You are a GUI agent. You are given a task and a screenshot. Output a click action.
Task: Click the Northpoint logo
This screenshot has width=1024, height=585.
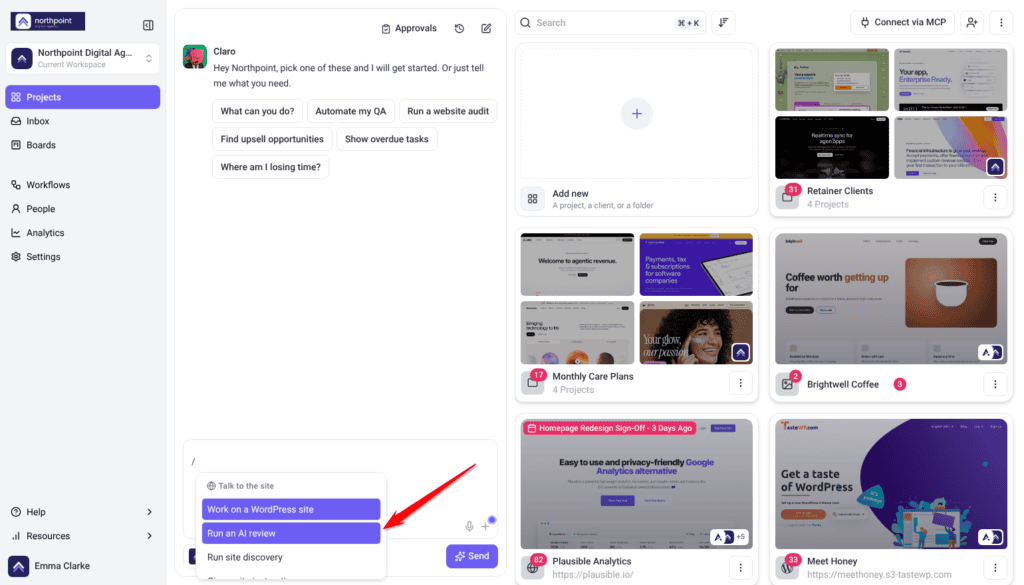click(48, 22)
